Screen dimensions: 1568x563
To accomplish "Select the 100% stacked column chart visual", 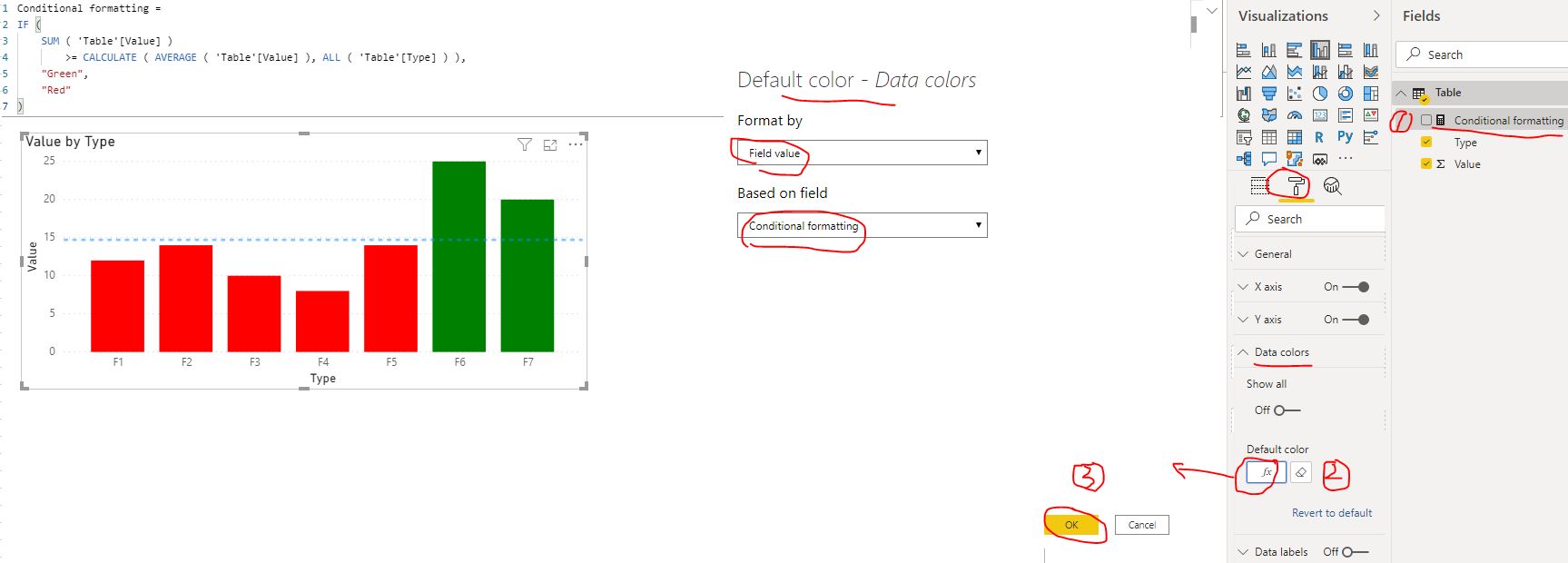I will click(x=1371, y=50).
